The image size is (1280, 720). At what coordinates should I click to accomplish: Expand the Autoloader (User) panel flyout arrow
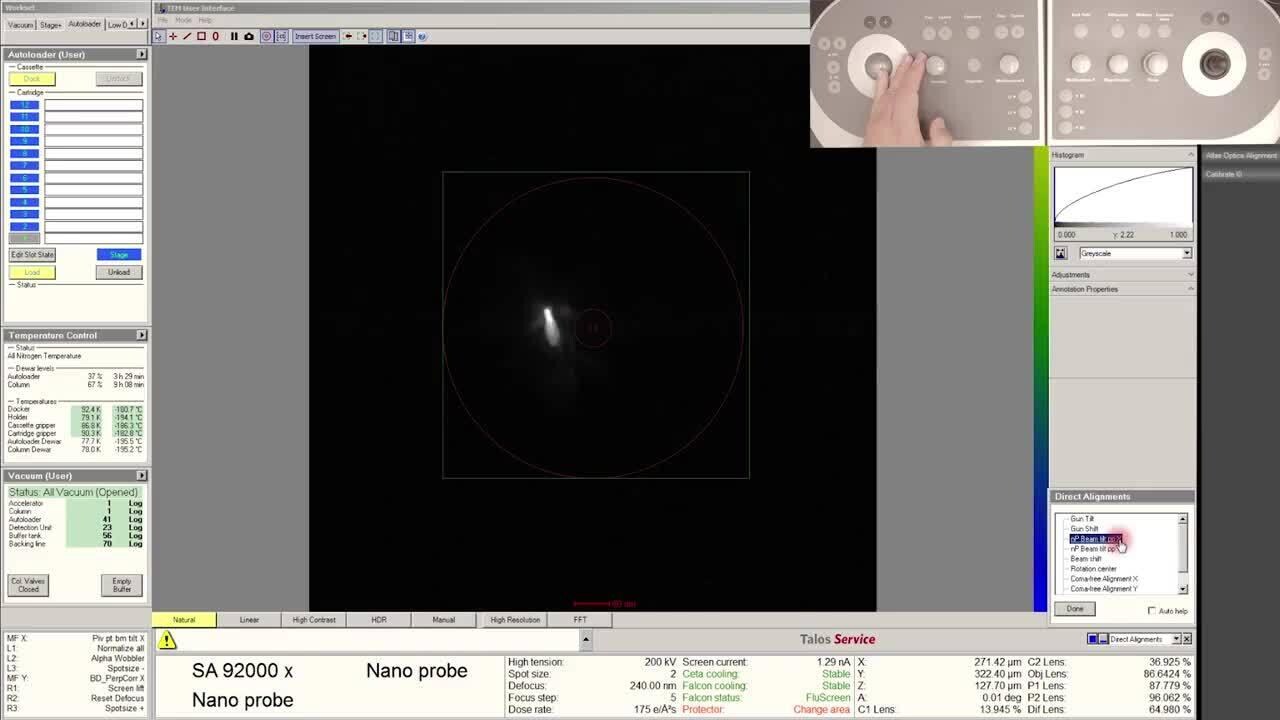pos(141,54)
